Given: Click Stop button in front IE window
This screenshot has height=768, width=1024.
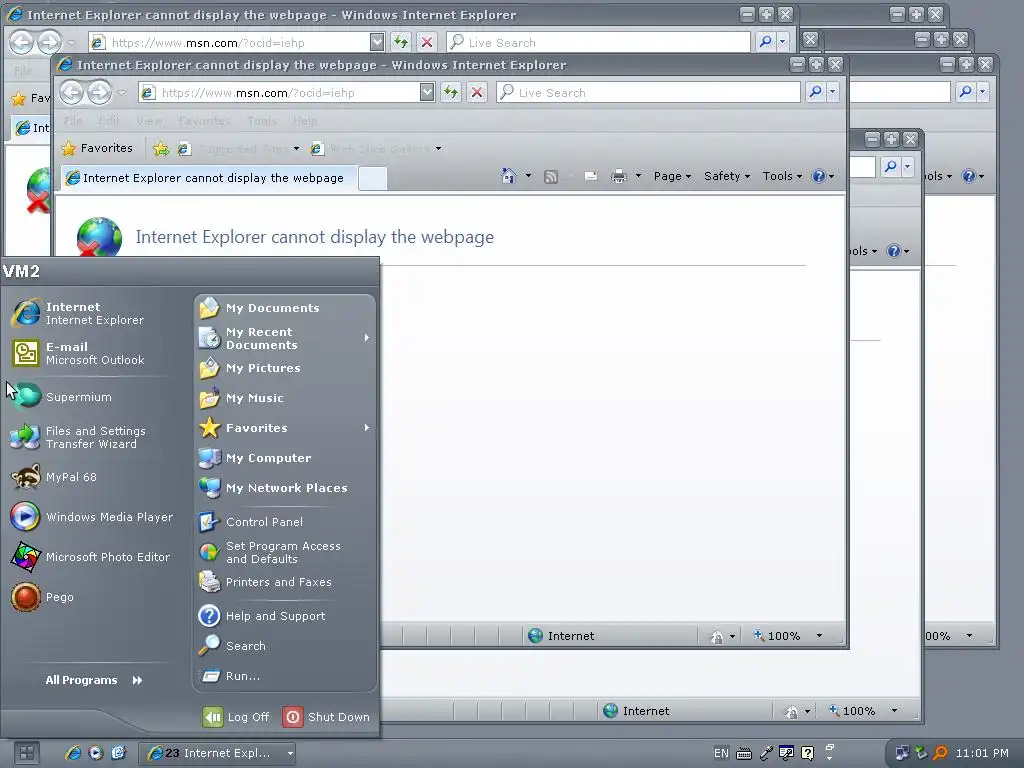Looking at the screenshot, I should tap(477, 93).
